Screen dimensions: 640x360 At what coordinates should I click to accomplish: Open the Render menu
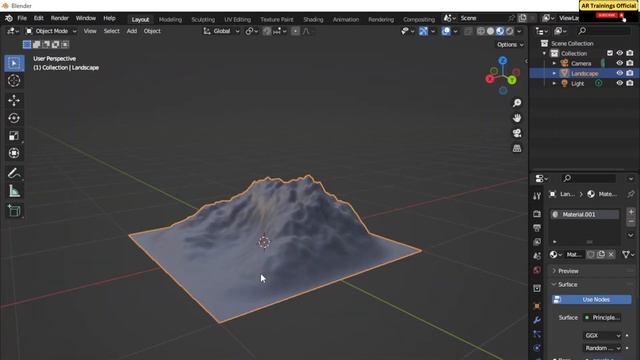coord(60,18)
